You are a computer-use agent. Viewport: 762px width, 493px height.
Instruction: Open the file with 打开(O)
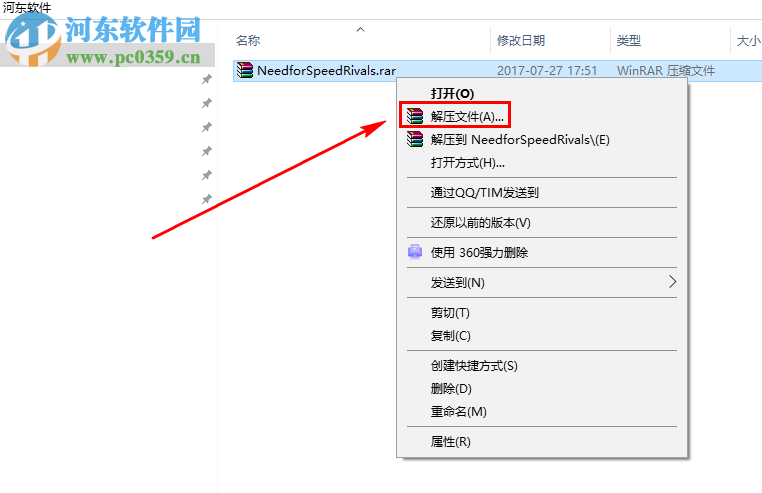(x=452, y=93)
